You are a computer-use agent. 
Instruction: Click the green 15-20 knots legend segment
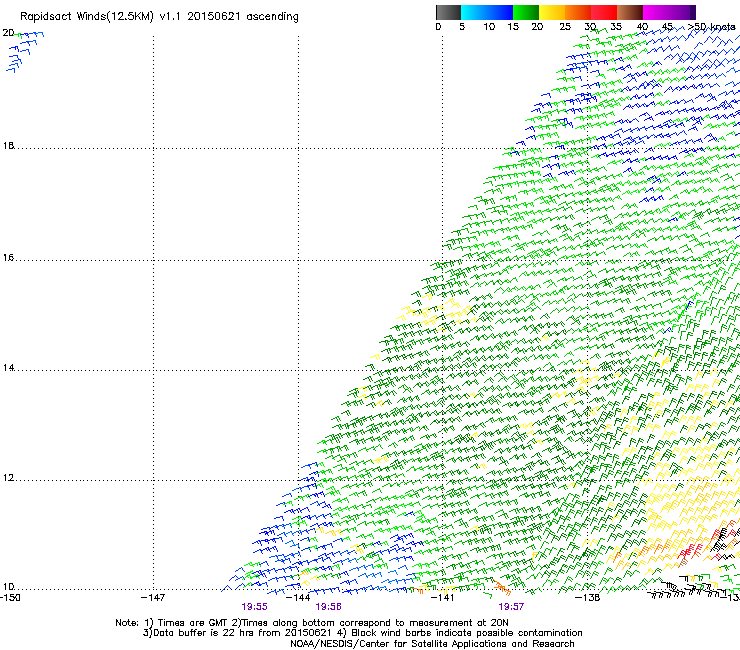[x=526, y=12]
